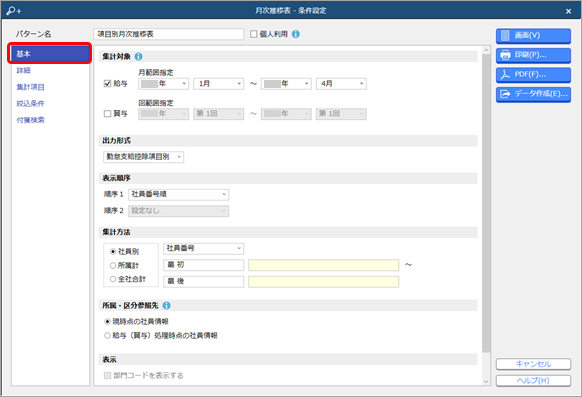
Task: Open the 1月 start month dropdown
Action: click(218, 84)
